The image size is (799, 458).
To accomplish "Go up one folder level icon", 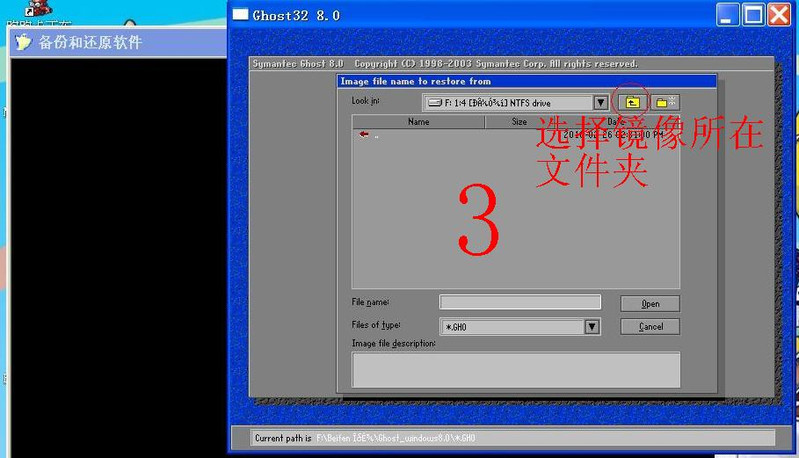I will click(x=632, y=102).
